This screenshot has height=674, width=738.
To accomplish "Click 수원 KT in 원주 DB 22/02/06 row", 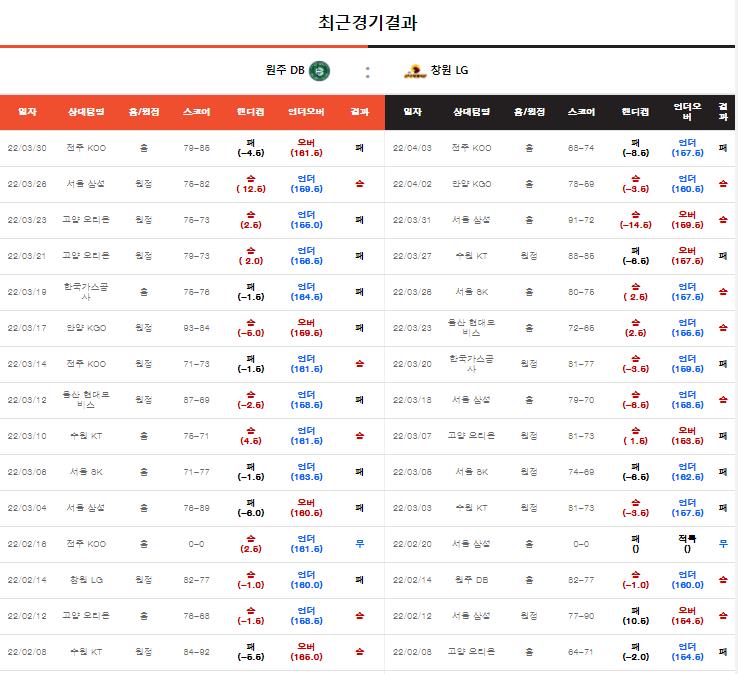I will pyautogui.click(x=86, y=652).
